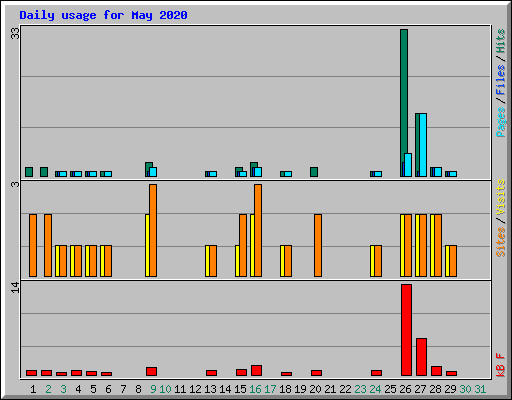This screenshot has width=512, height=400.
Task: Select the orange Sites bar for day 1
Action: point(33,245)
